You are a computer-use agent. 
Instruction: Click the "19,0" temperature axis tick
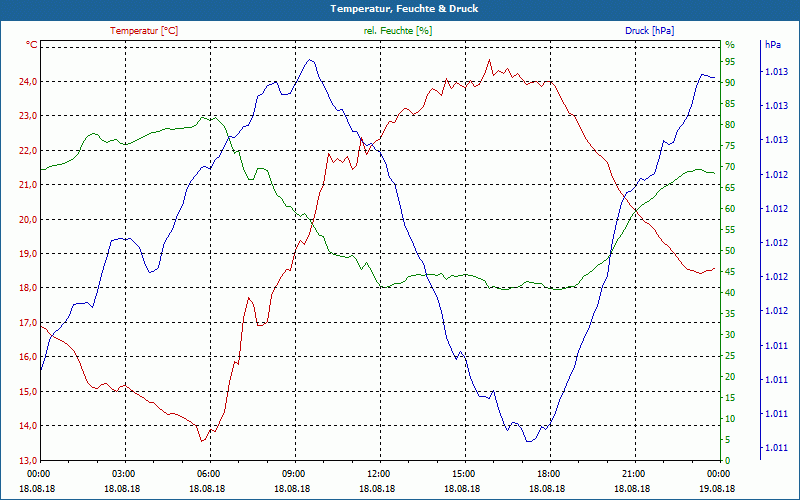coord(28,254)
